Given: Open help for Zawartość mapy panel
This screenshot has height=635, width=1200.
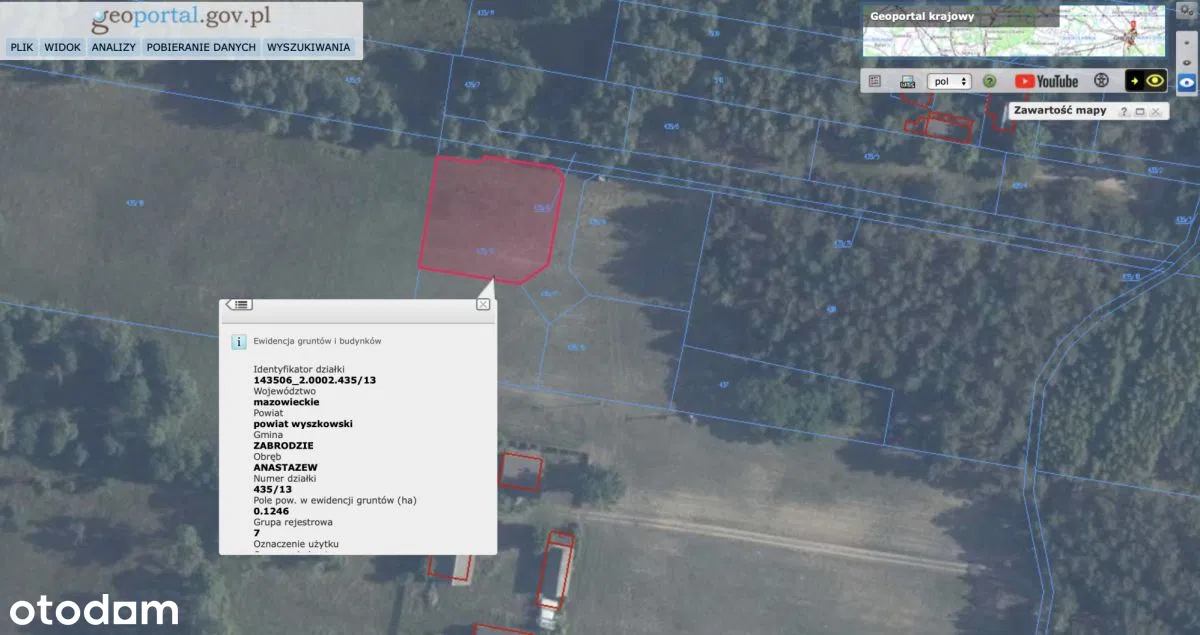Looking at the screenshot, I should tap(1124, 111).
